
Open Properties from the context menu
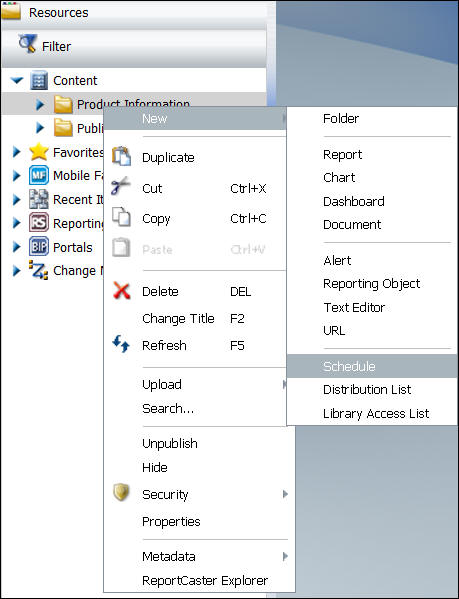(171, 521)
